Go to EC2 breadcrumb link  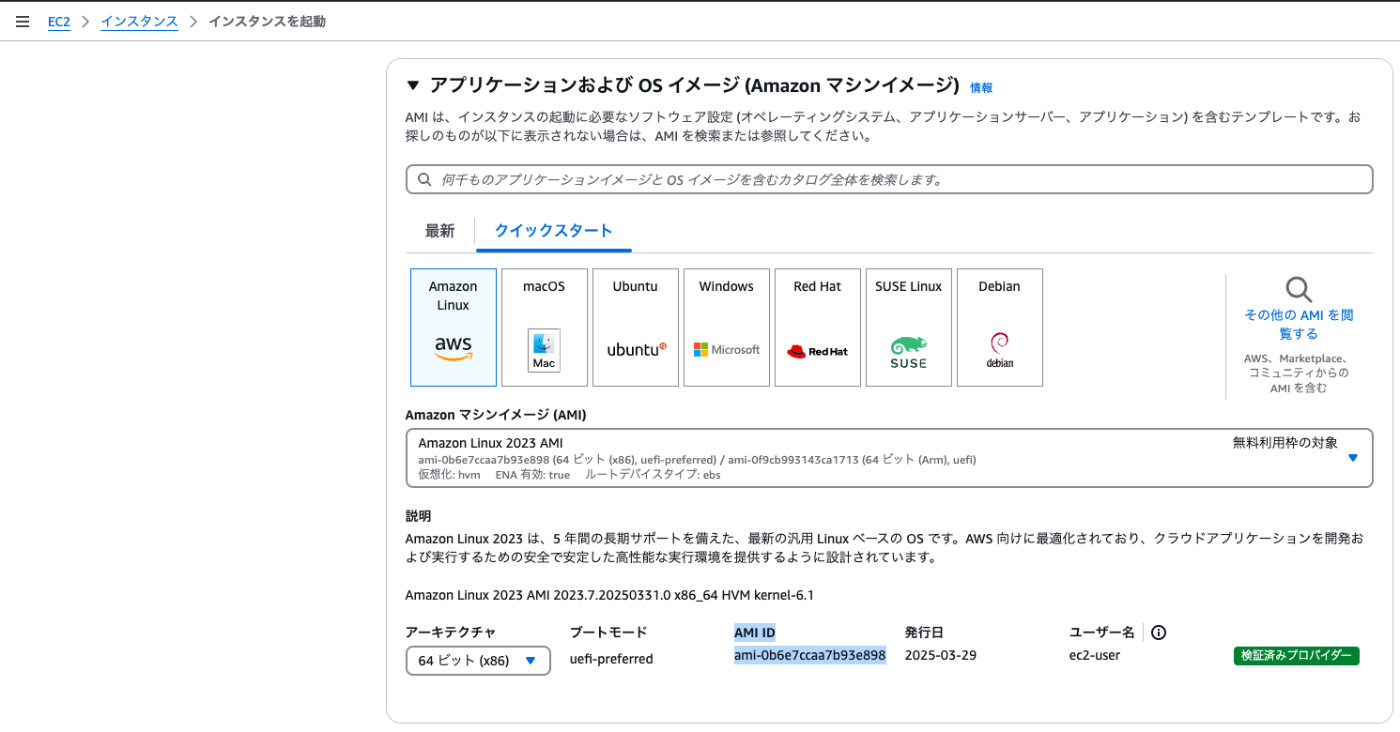tap(59, 21)
